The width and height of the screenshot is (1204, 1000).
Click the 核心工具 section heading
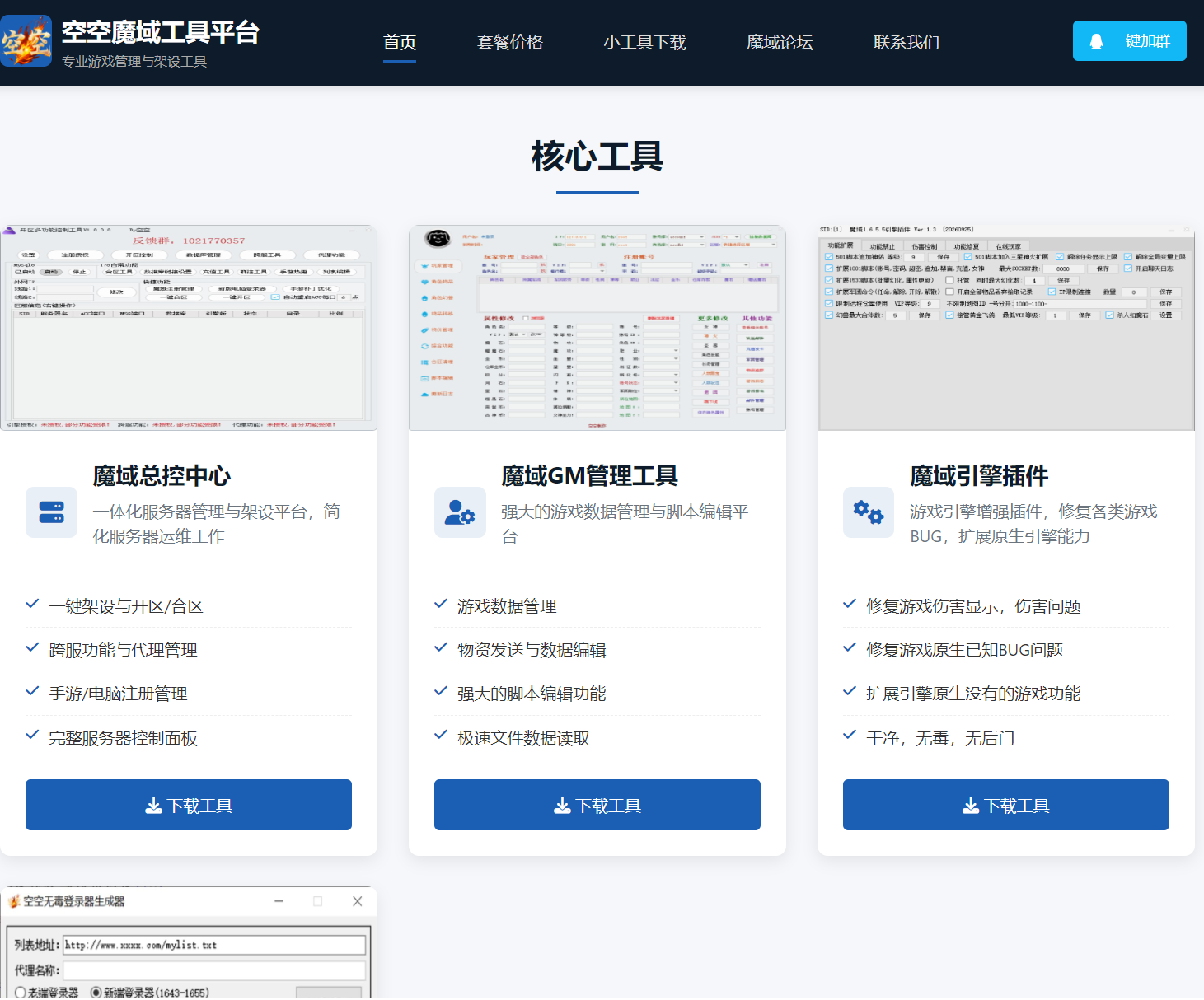pos(597,157)
